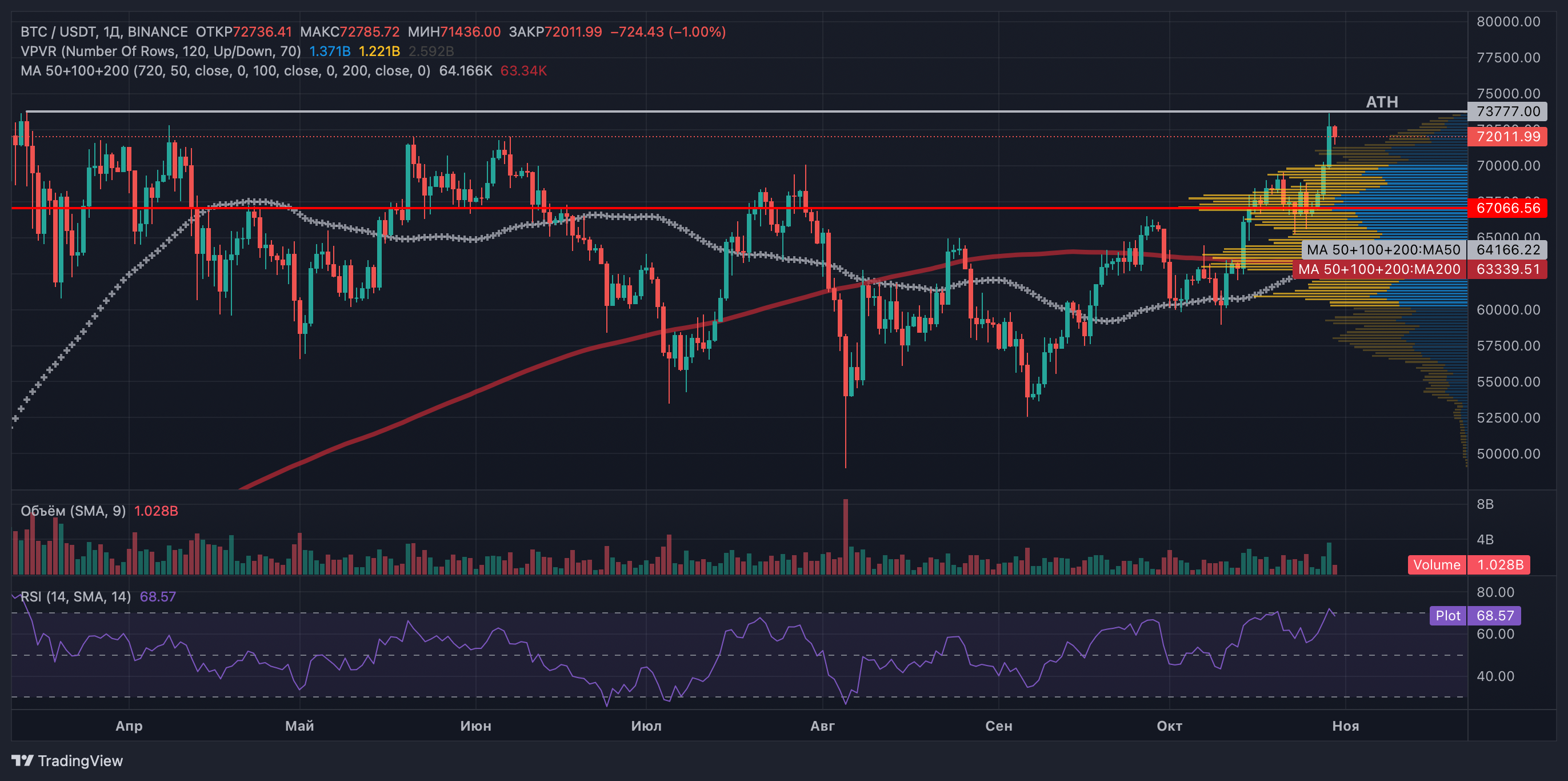Click the BTC / USDT, 1Д, BINANCE symbol title
The width and height of the screenshot is (1568, 781).
[104, 31]
